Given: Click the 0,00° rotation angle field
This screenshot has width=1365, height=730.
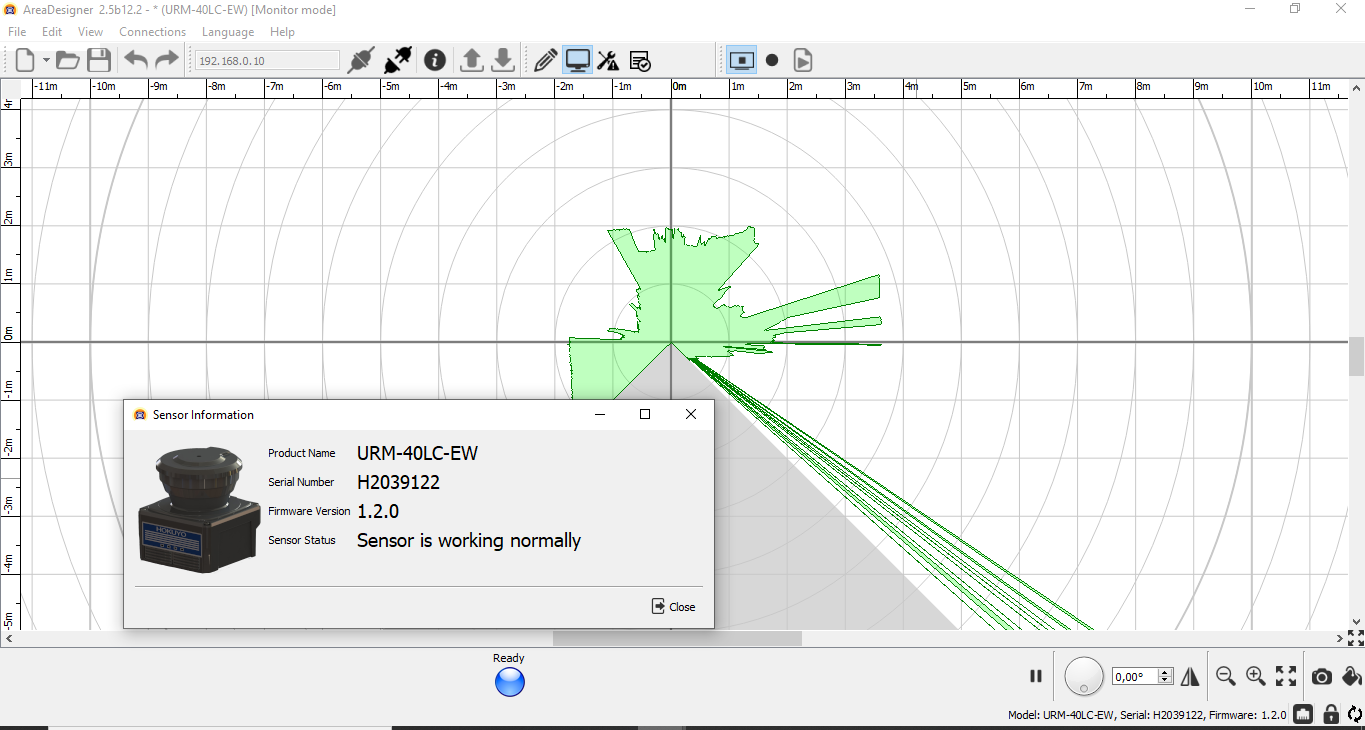Looking at the screenshot, I should pos(1135,677).
